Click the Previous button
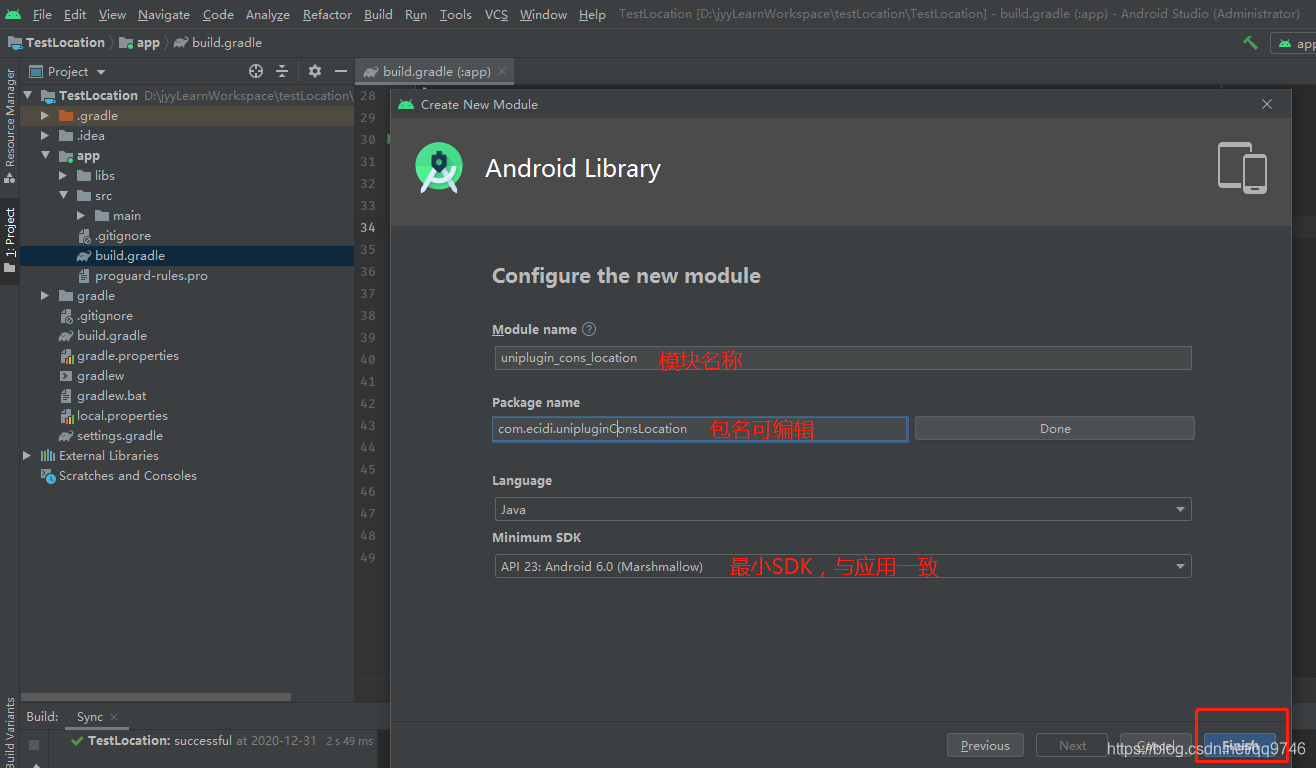The height and width of the screenshot is (768, 1316). pos(985,745)
